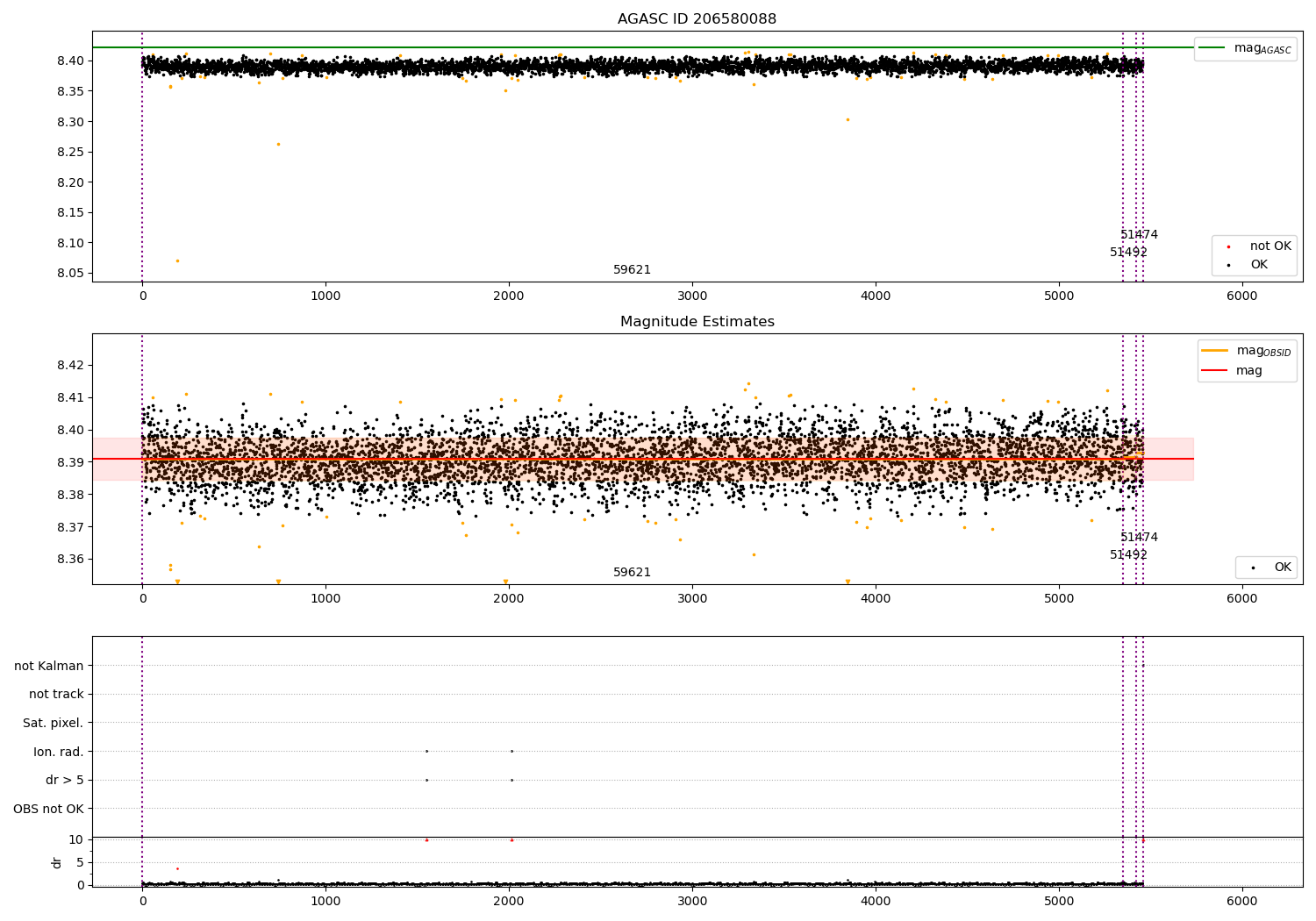Click y-axis tick 8.42 in Magnitude Estimates plot
1316x921 pixels.
coord(71,365)
